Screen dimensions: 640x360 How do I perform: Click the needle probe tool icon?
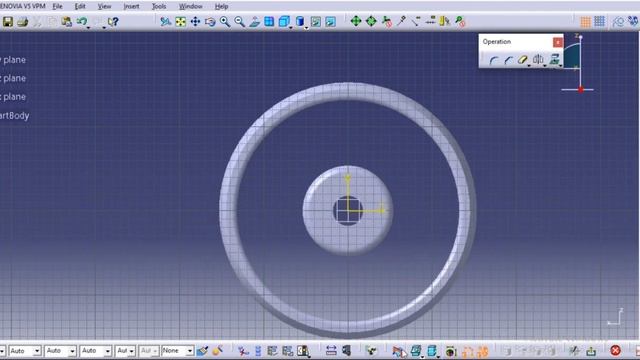pos(401,21)
